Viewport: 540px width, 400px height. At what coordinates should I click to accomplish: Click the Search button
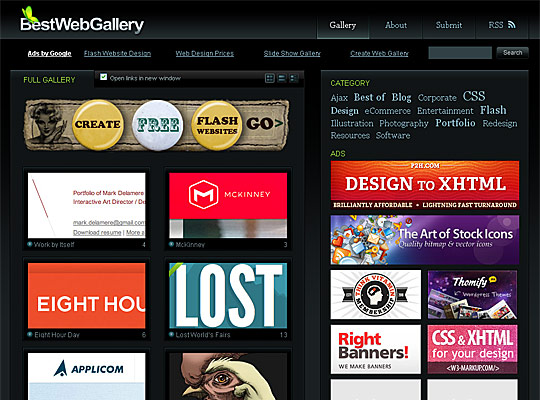(512, 53)
